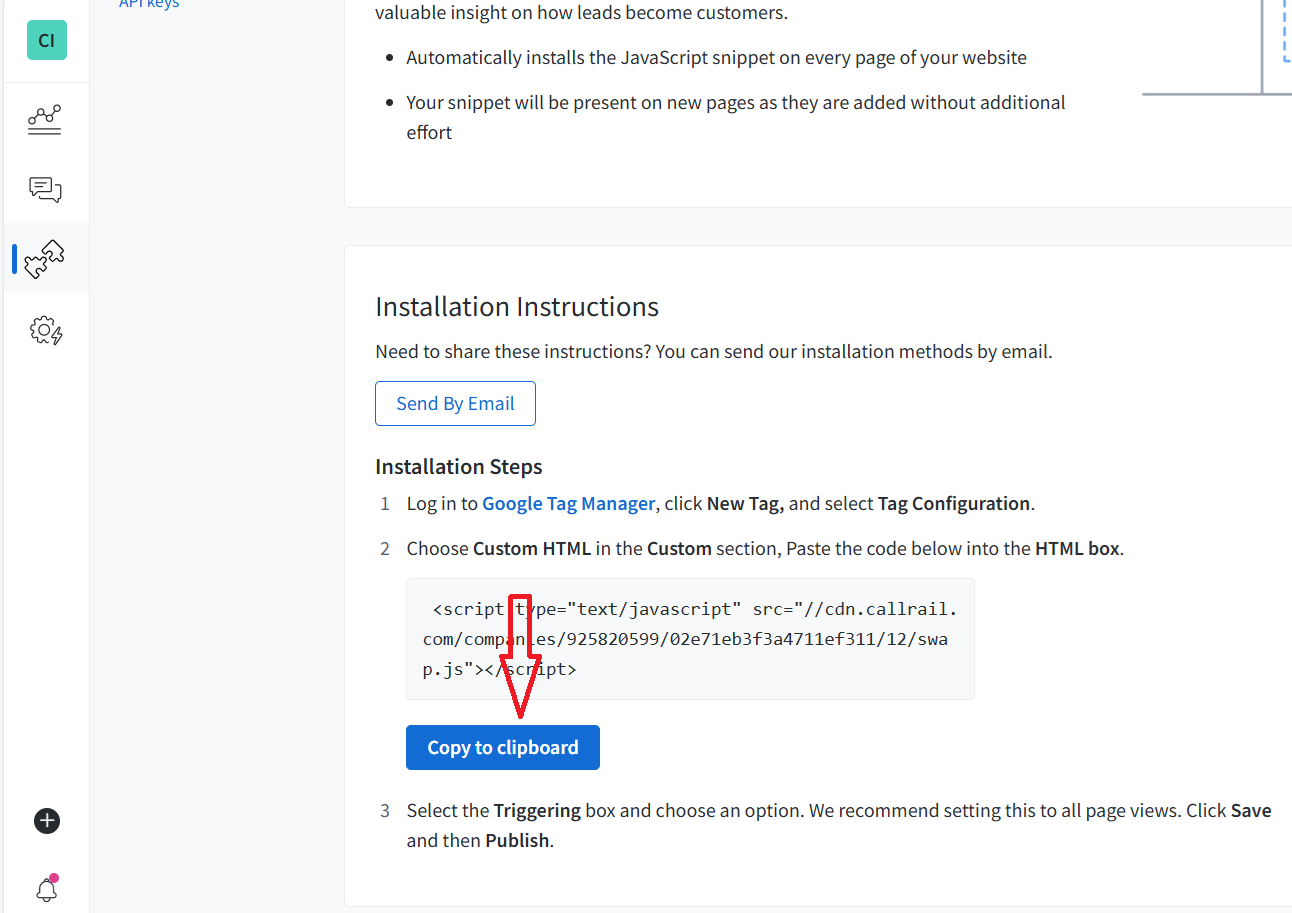This screenshot has height=913, width=1292.
Task: Open the analytics chart icon in sidebar
Action: coord(45,120)
